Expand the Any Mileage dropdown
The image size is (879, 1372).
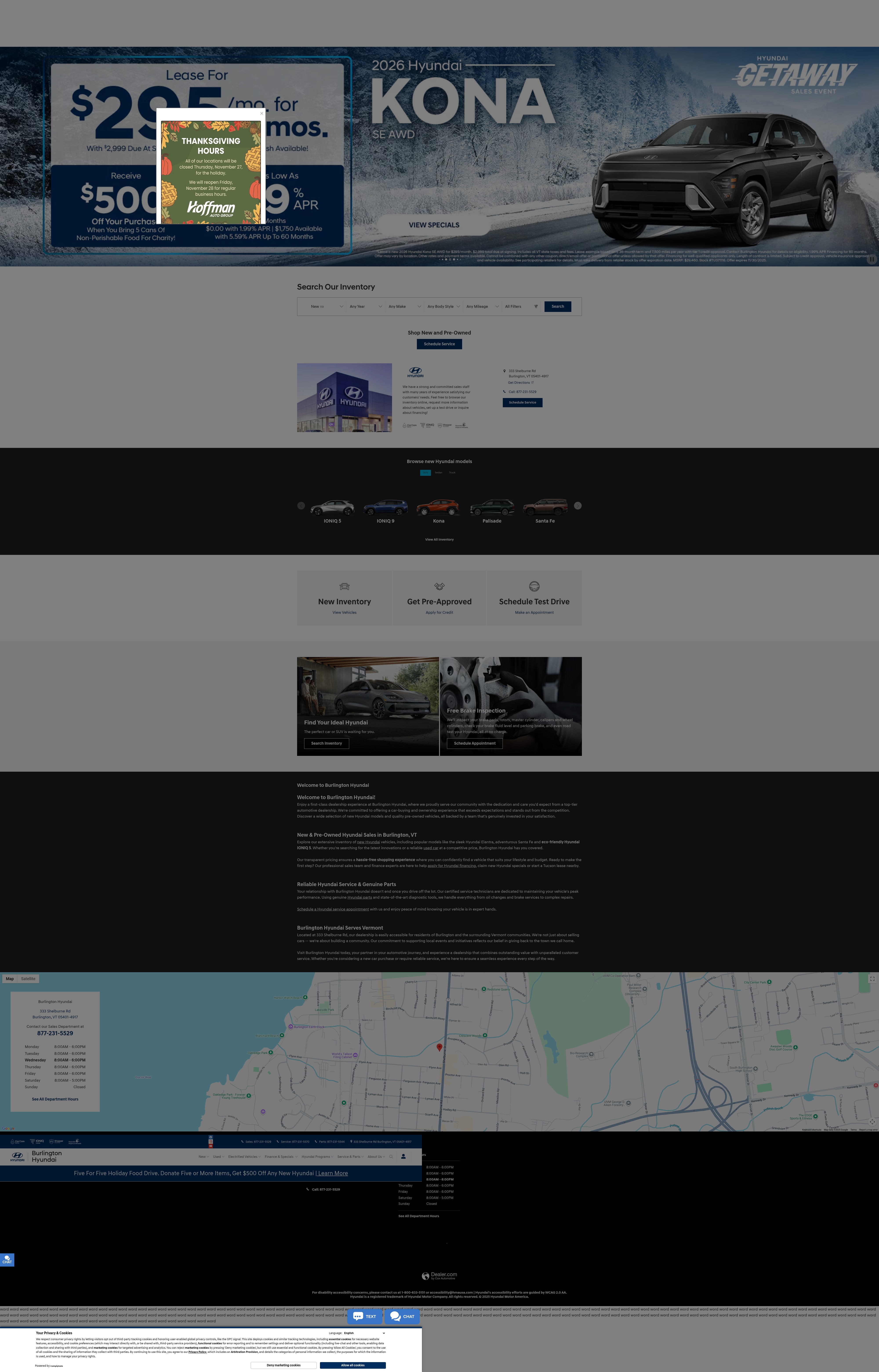(482, 306)
